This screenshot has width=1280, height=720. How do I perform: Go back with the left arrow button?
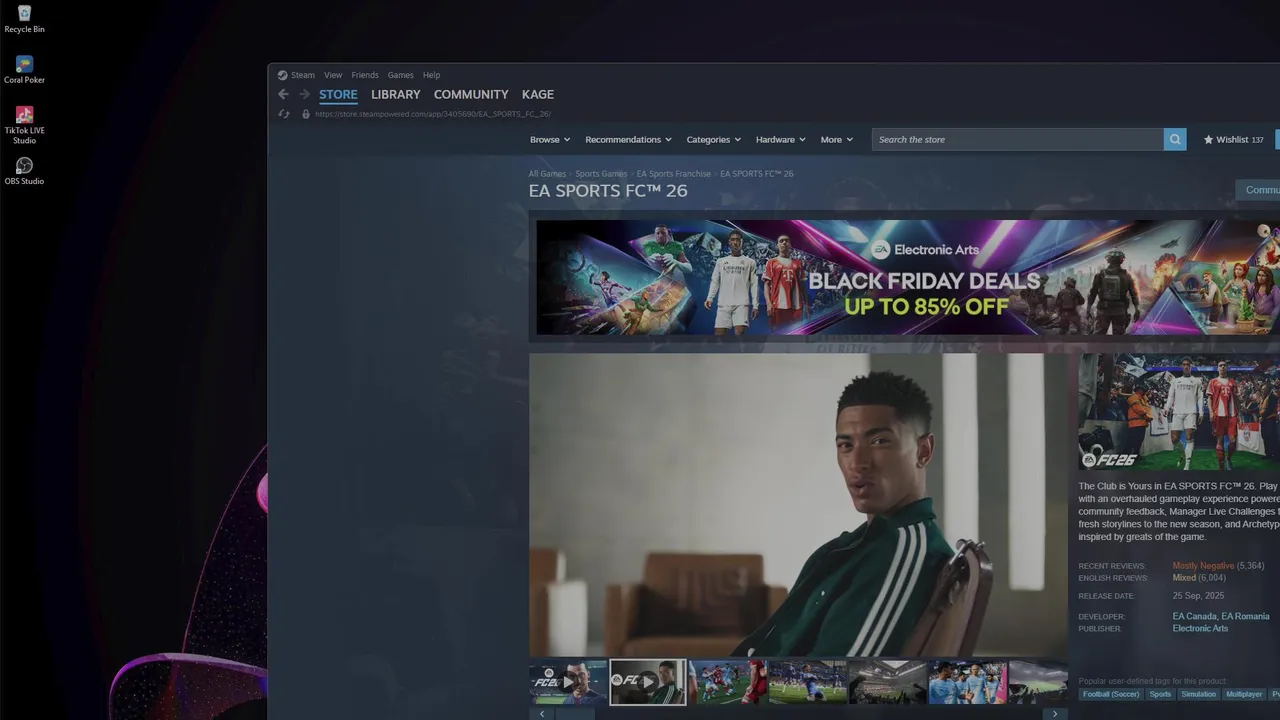pos(283,94)
